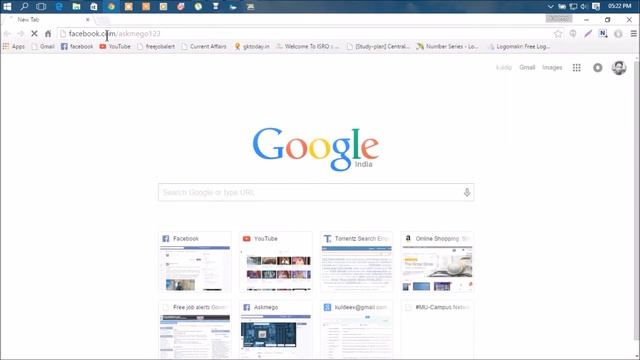Go to the Chrome home page icon
This screenshot has width=640, height=360.
48,33
